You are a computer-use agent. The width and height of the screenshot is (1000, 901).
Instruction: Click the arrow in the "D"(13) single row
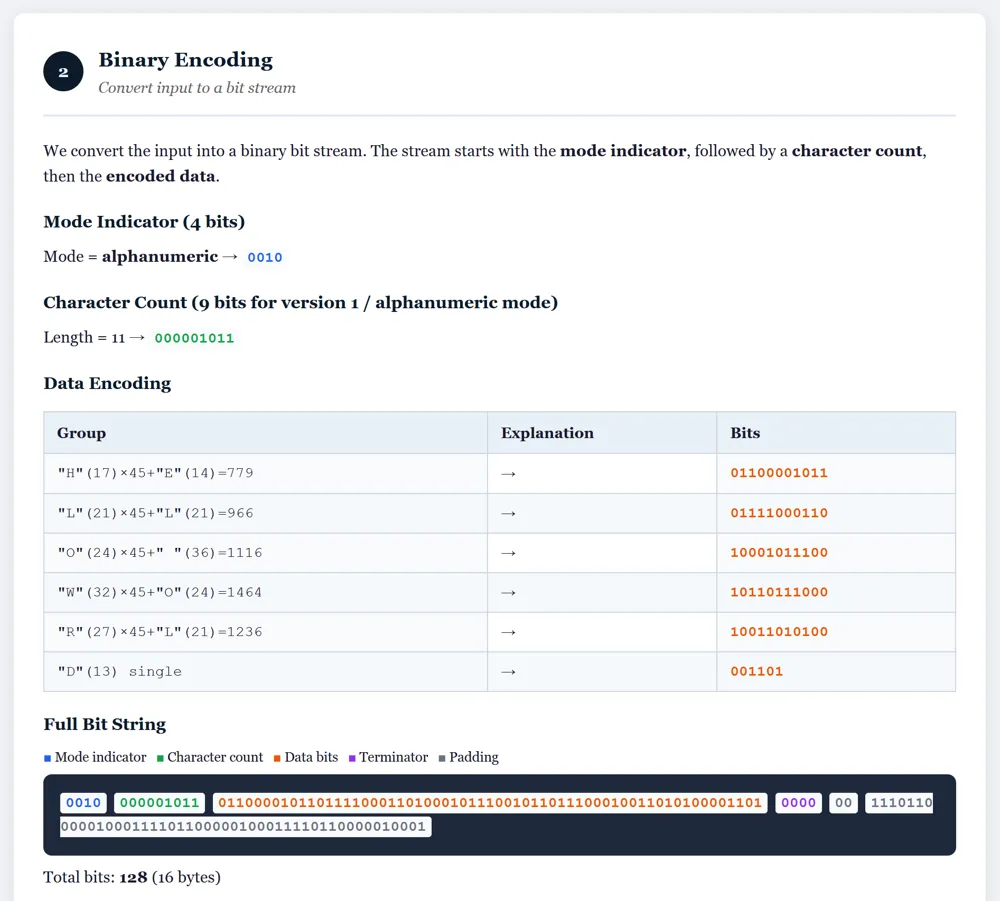point(508,671)
